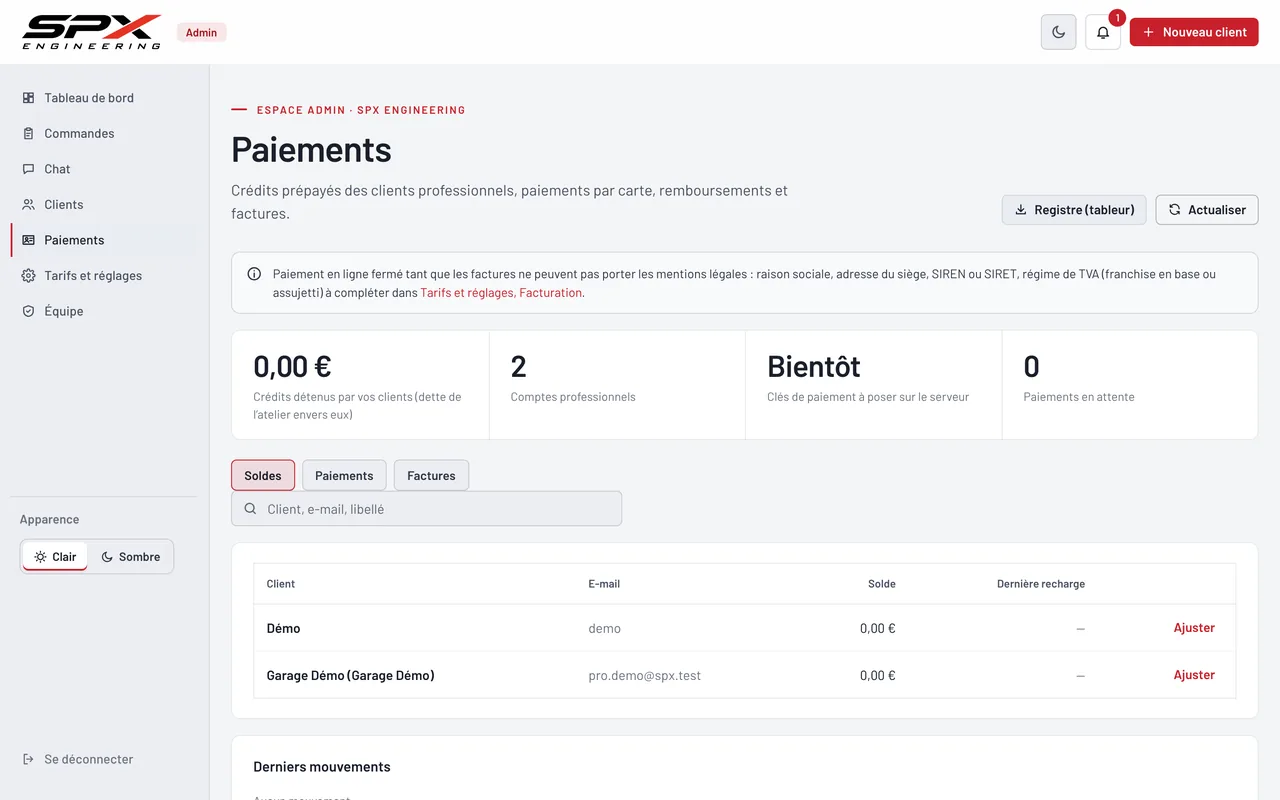Switch to the Factures tab
The width and height of the screenshot is (1280, 800).
(x=431, y=476)
